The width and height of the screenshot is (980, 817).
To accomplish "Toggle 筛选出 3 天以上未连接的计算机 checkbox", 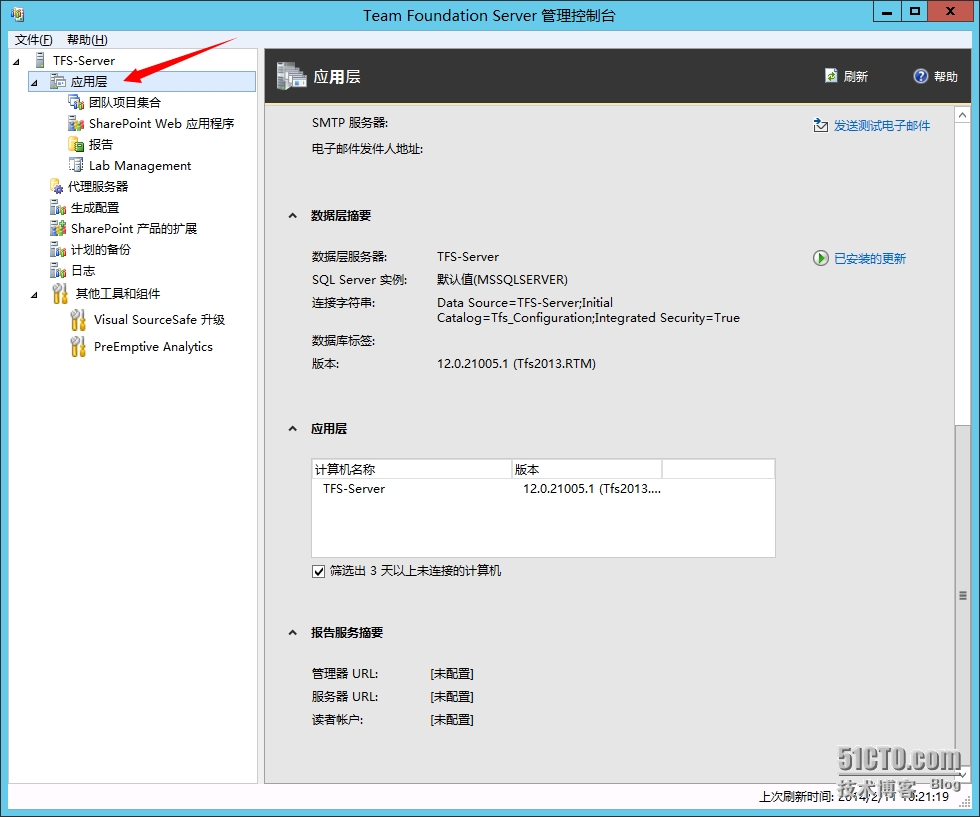I will 318,571.
